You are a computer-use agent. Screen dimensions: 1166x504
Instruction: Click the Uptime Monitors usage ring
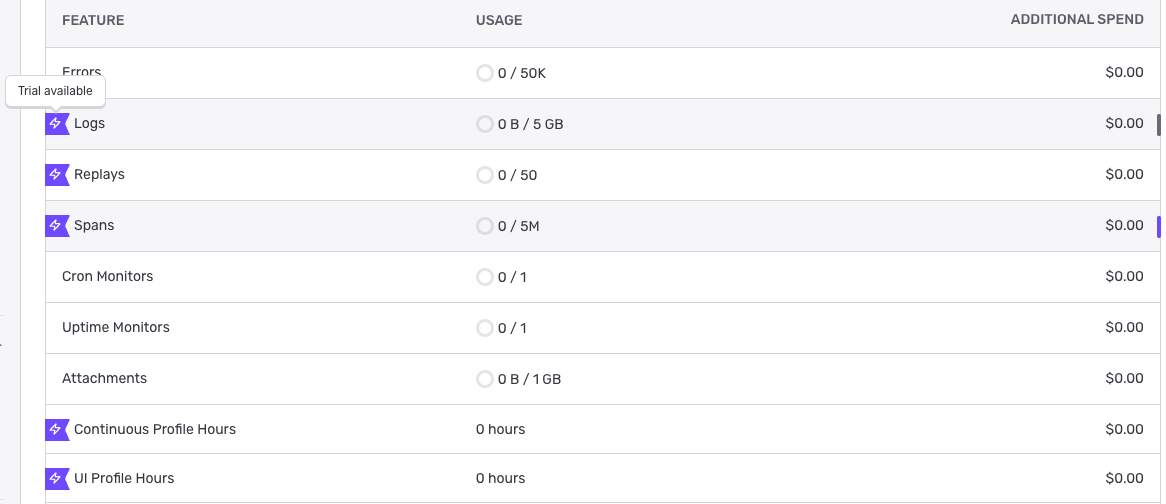[485, 328]
